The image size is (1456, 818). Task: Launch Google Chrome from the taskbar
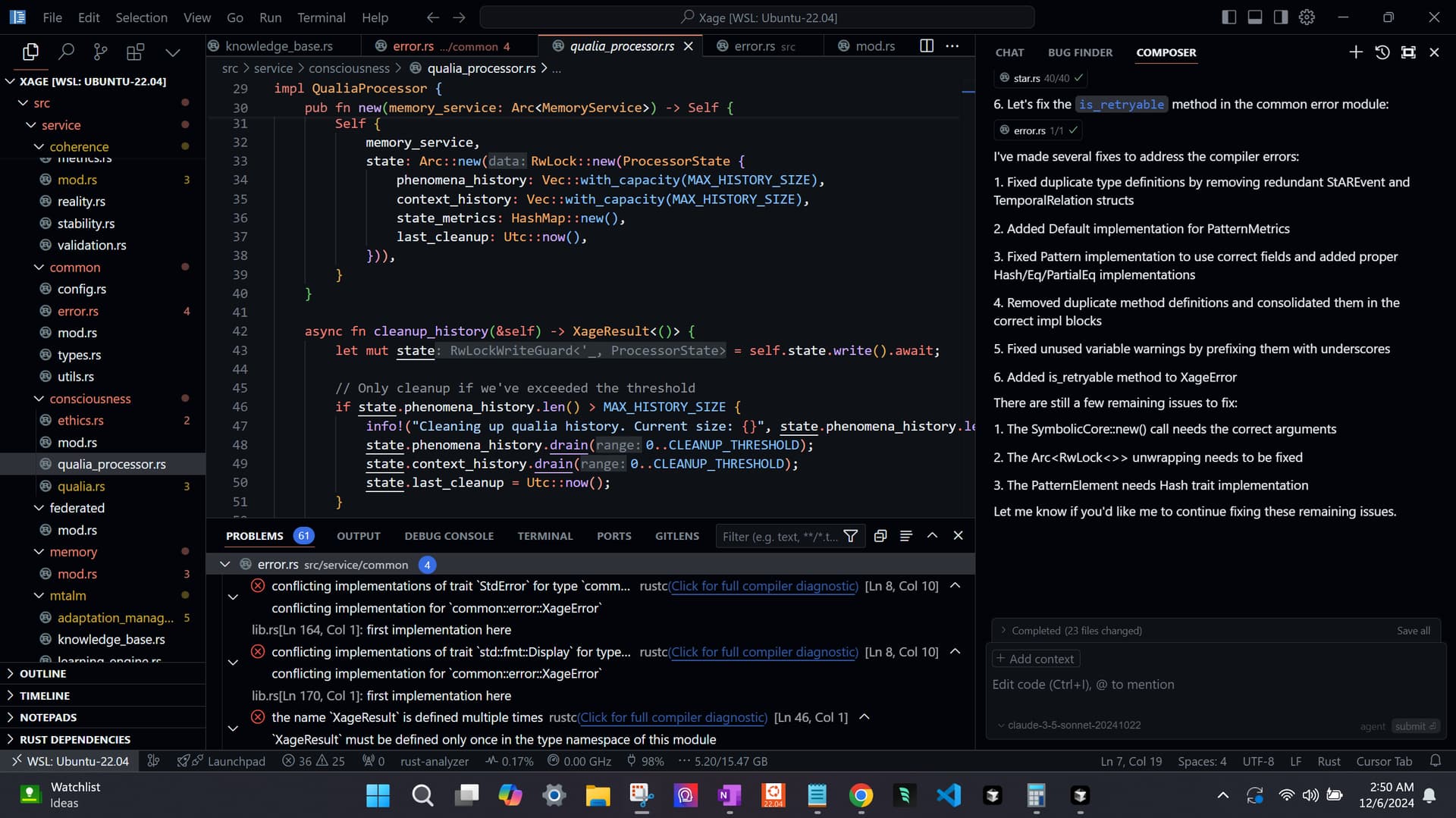point(861,795)
